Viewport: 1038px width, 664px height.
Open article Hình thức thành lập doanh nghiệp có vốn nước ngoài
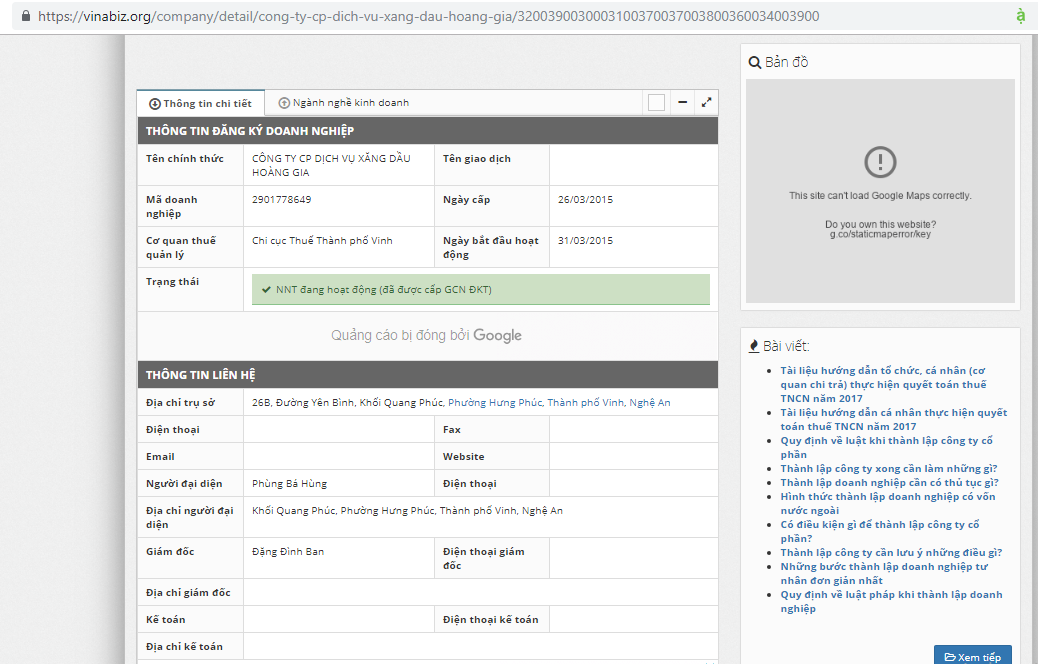(888, 504)
